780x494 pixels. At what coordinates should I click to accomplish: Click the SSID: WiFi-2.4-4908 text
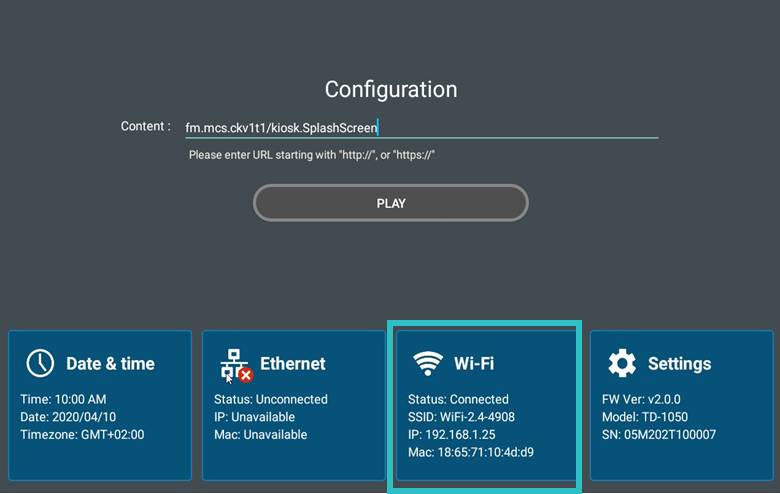(461, 417)
